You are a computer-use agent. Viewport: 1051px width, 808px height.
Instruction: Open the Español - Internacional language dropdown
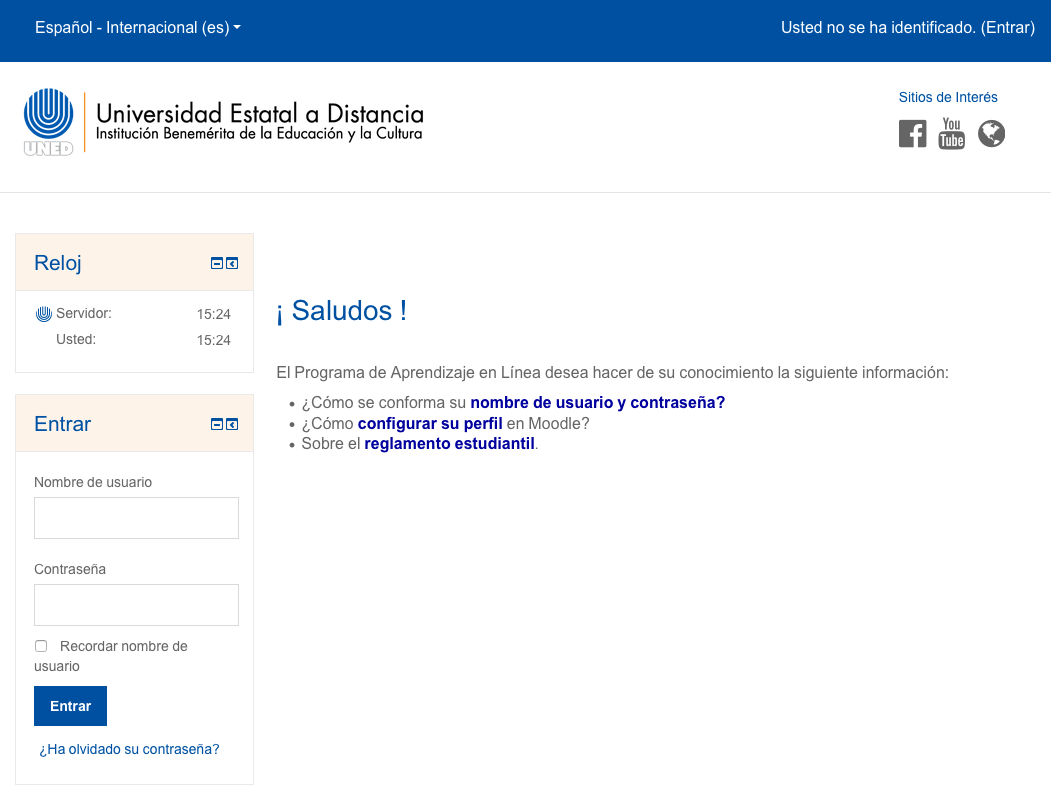pyautogui.click(x=138, y=28)
